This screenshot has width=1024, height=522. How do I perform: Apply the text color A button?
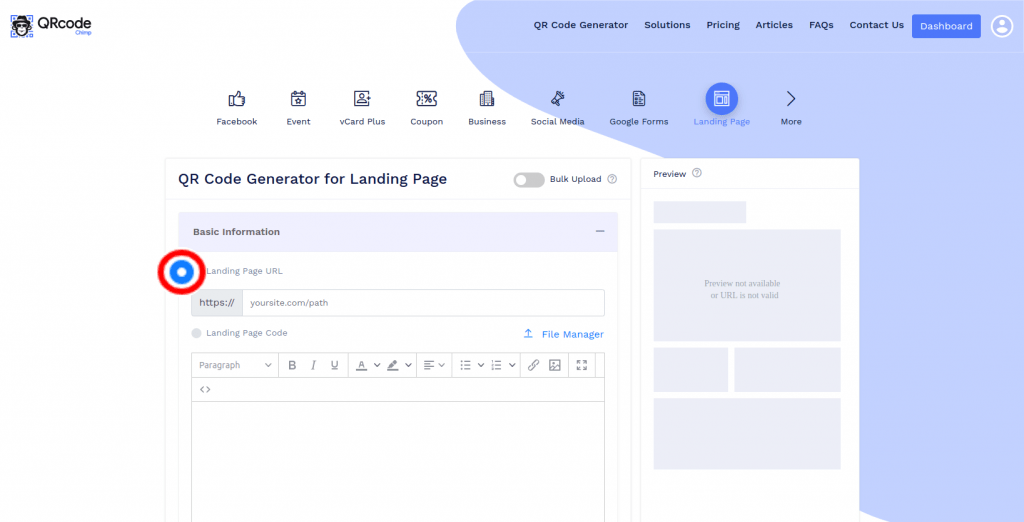(361, 365)
